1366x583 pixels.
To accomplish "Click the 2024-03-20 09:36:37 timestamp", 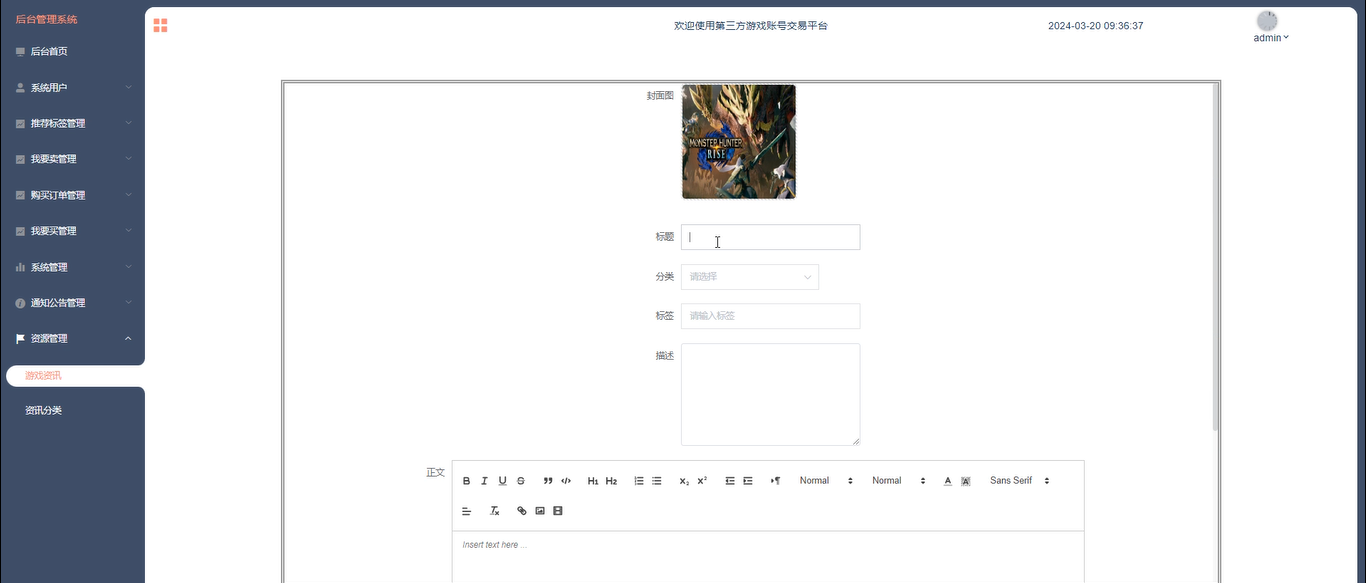I will [1095, 26].
